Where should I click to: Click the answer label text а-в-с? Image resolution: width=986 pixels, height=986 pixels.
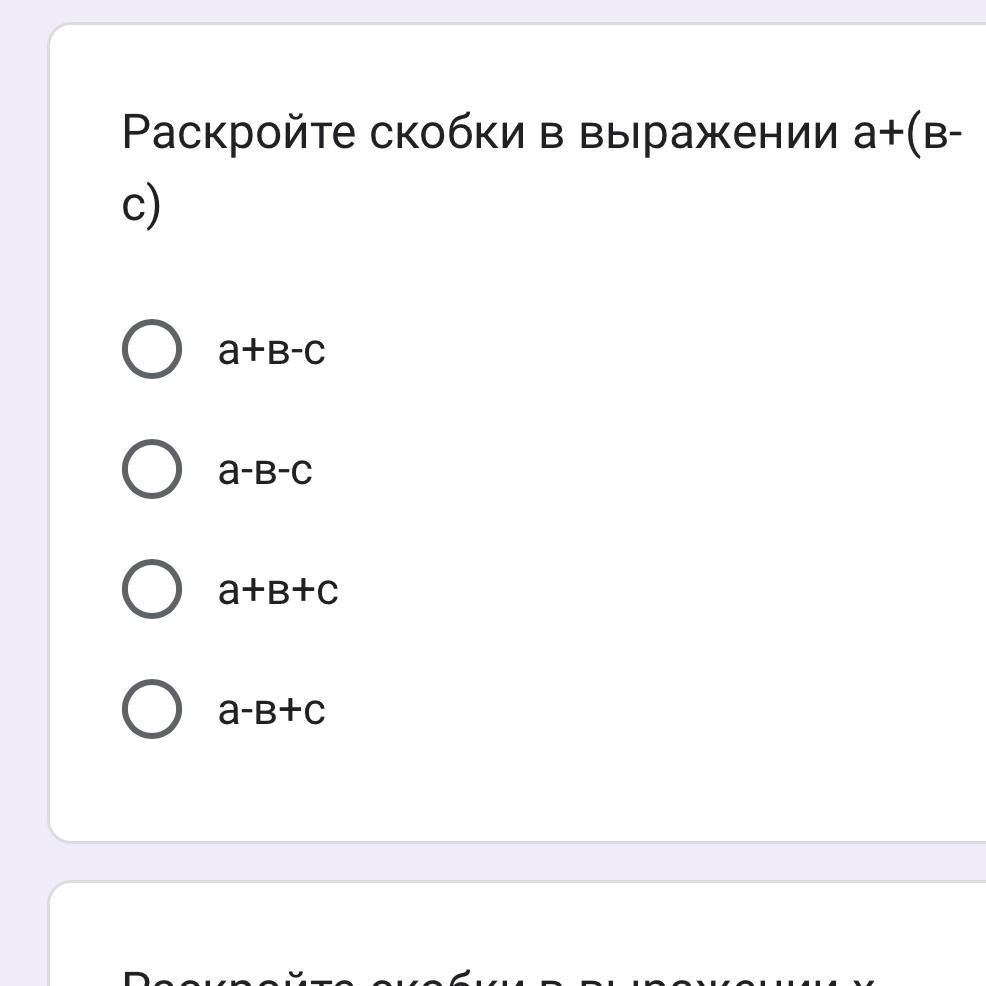coord(265,470)
